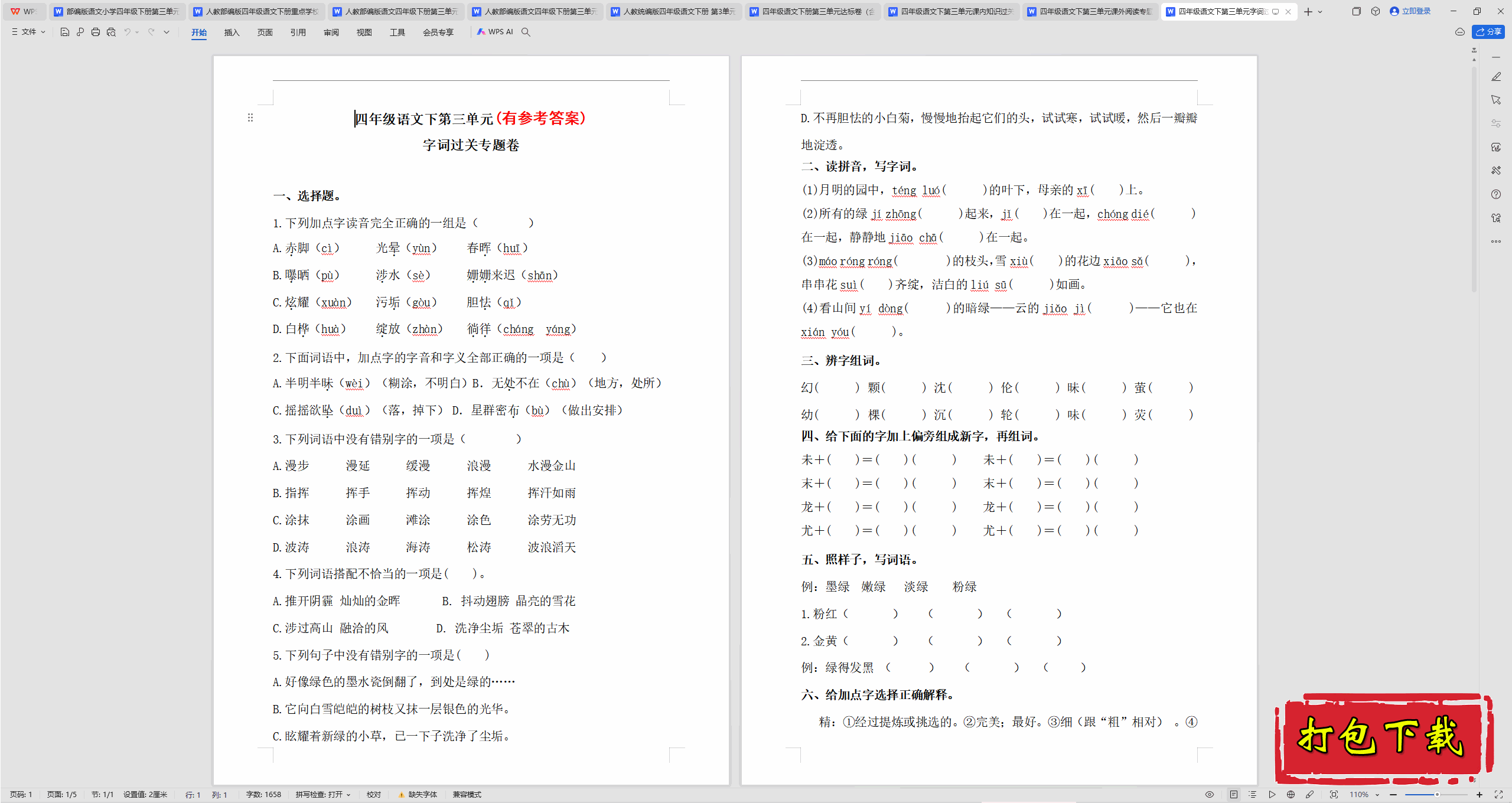
Task: Click the Print icon in the toolbar
Action: [96, 32]
